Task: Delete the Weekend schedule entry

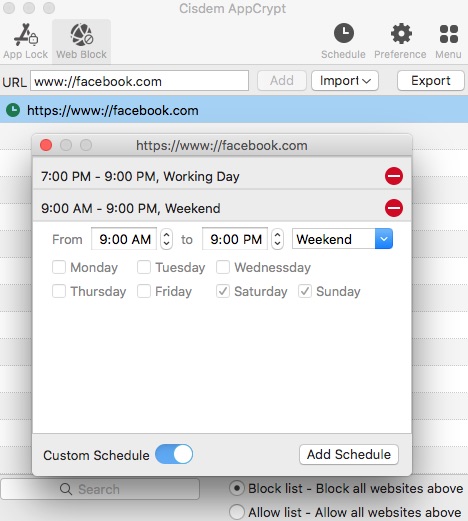Action: [394, 208]
